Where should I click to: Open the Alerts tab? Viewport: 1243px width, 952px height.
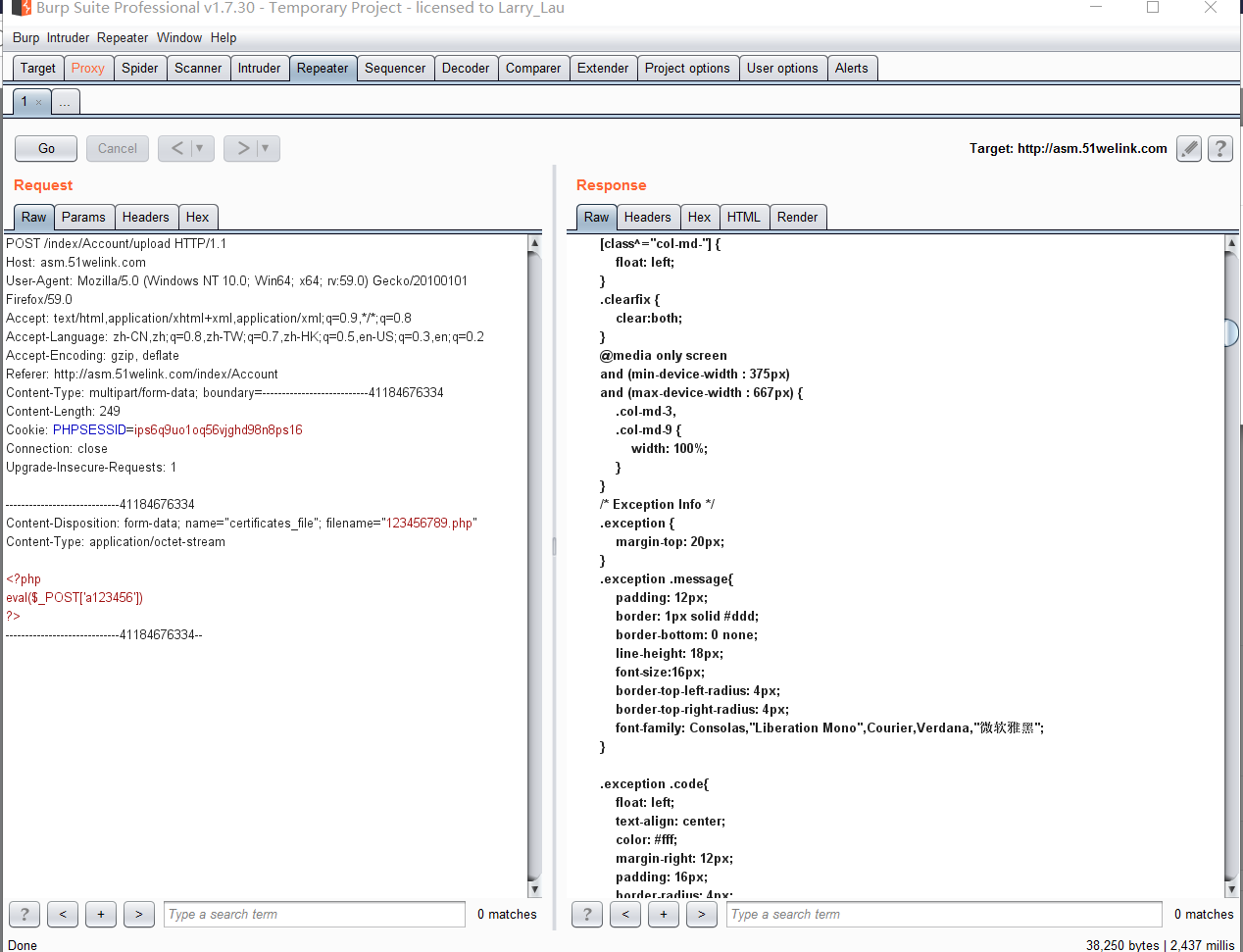[x=852, y=68]
